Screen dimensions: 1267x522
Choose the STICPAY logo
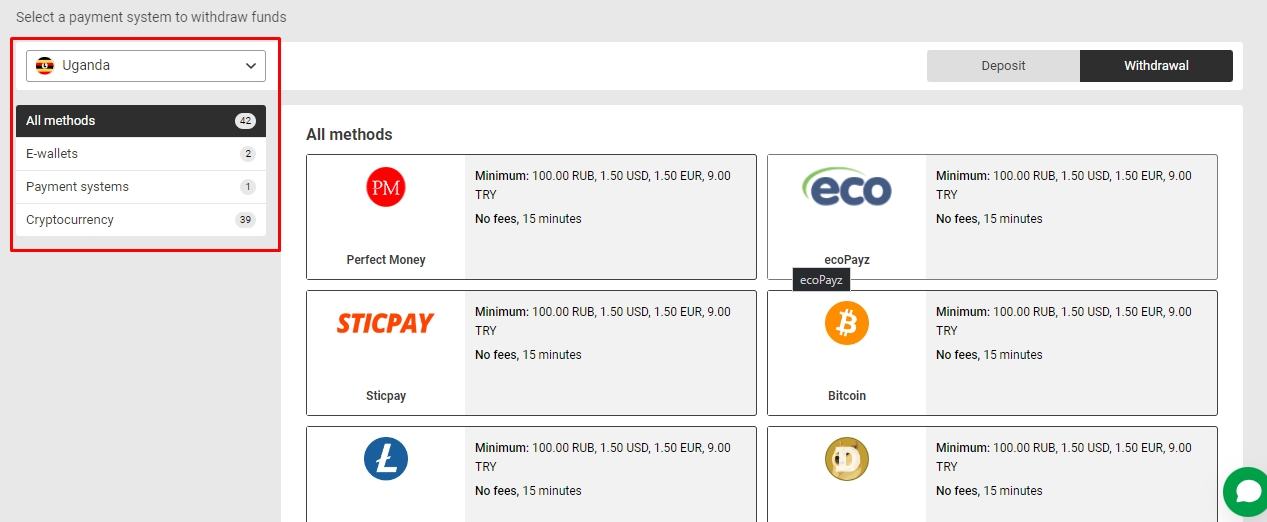[x=385, y=323]
